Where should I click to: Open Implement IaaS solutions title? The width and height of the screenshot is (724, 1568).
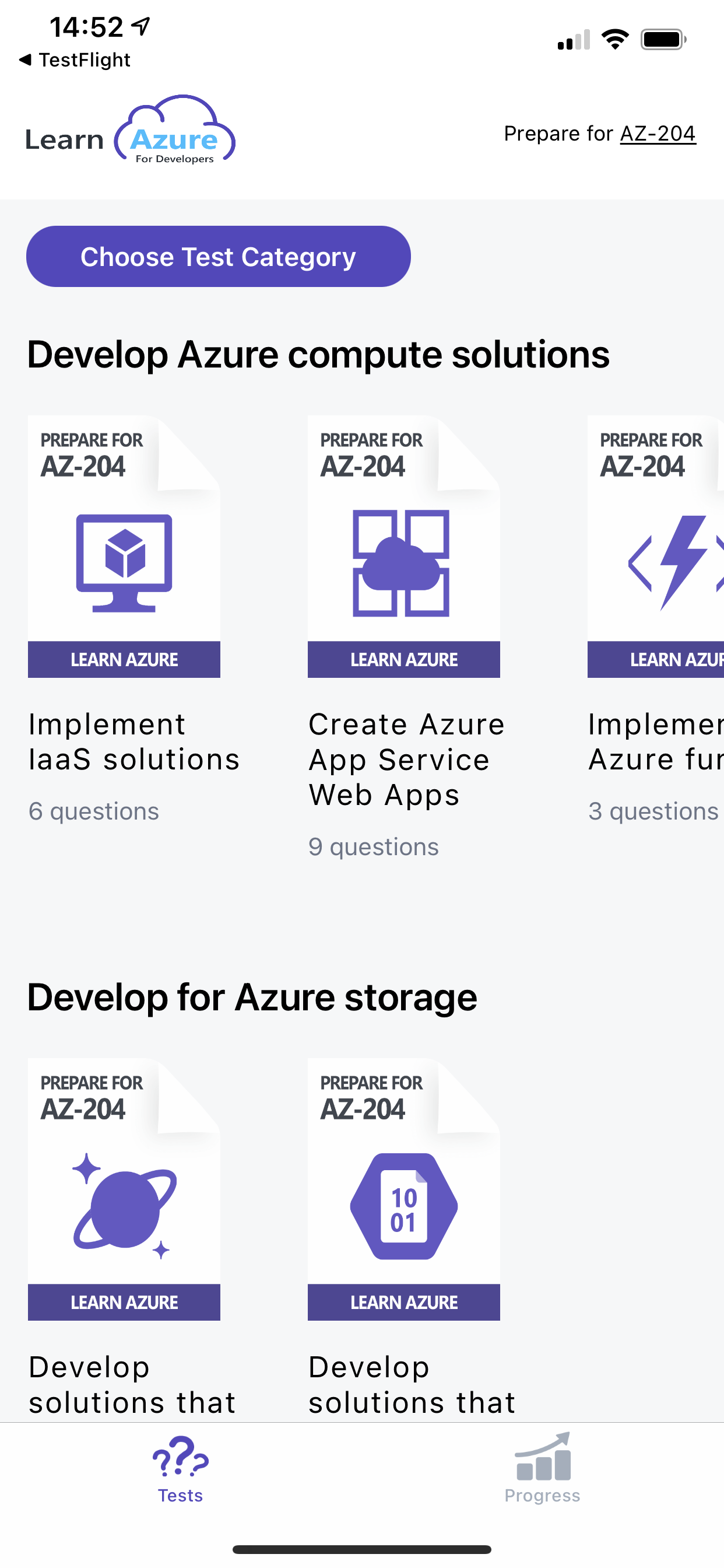click(135, 742)
